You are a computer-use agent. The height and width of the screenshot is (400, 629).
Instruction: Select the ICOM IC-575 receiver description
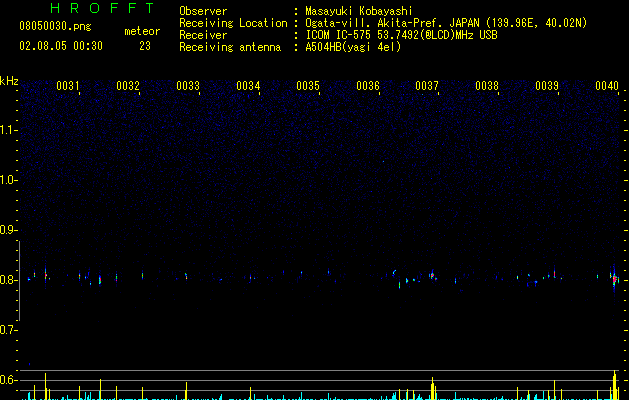pos(401,35)
